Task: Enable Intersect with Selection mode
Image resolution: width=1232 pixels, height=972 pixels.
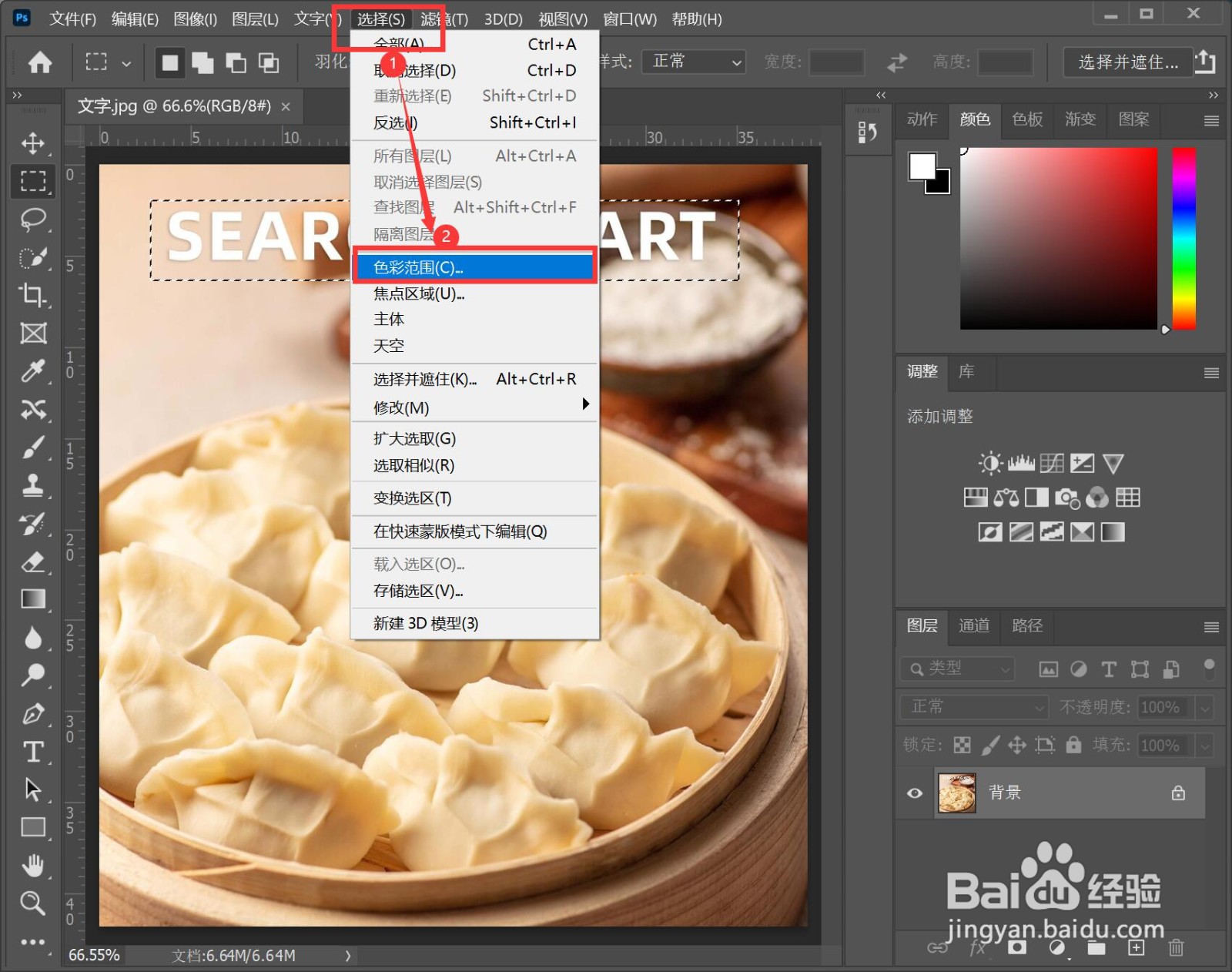Action: pos(269,62)
